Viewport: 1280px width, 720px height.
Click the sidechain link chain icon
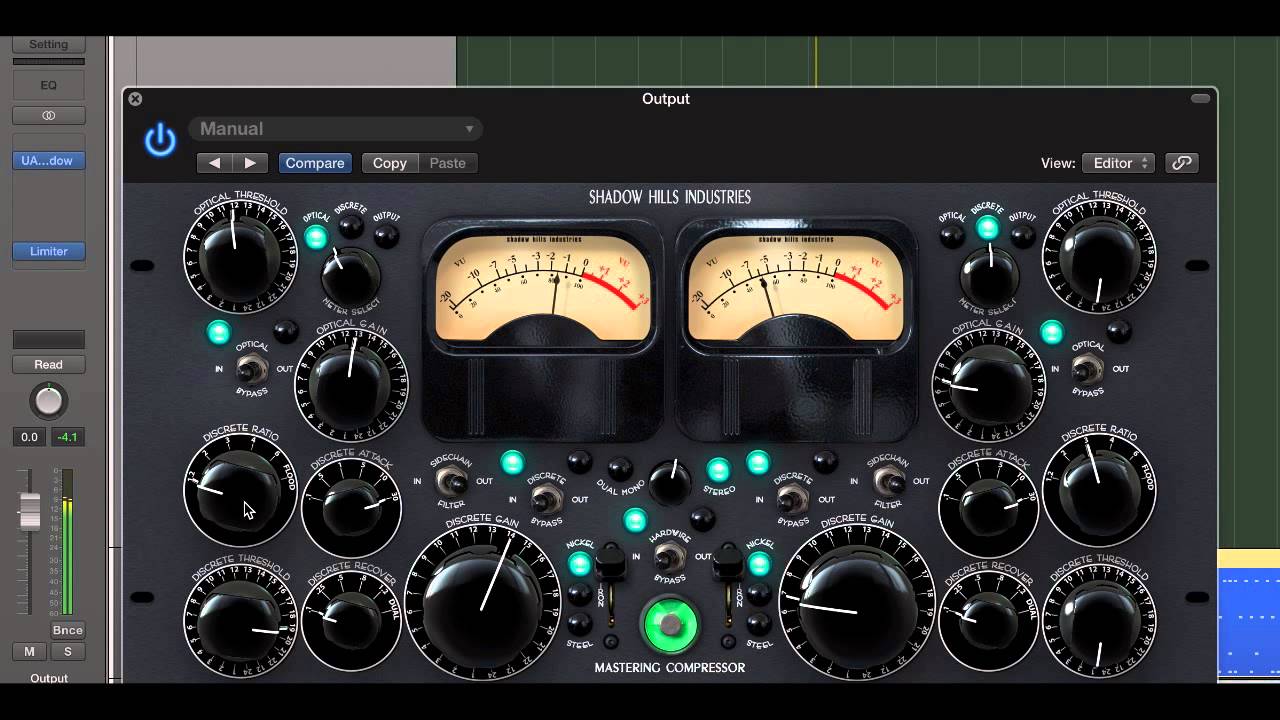(1182, 163)
